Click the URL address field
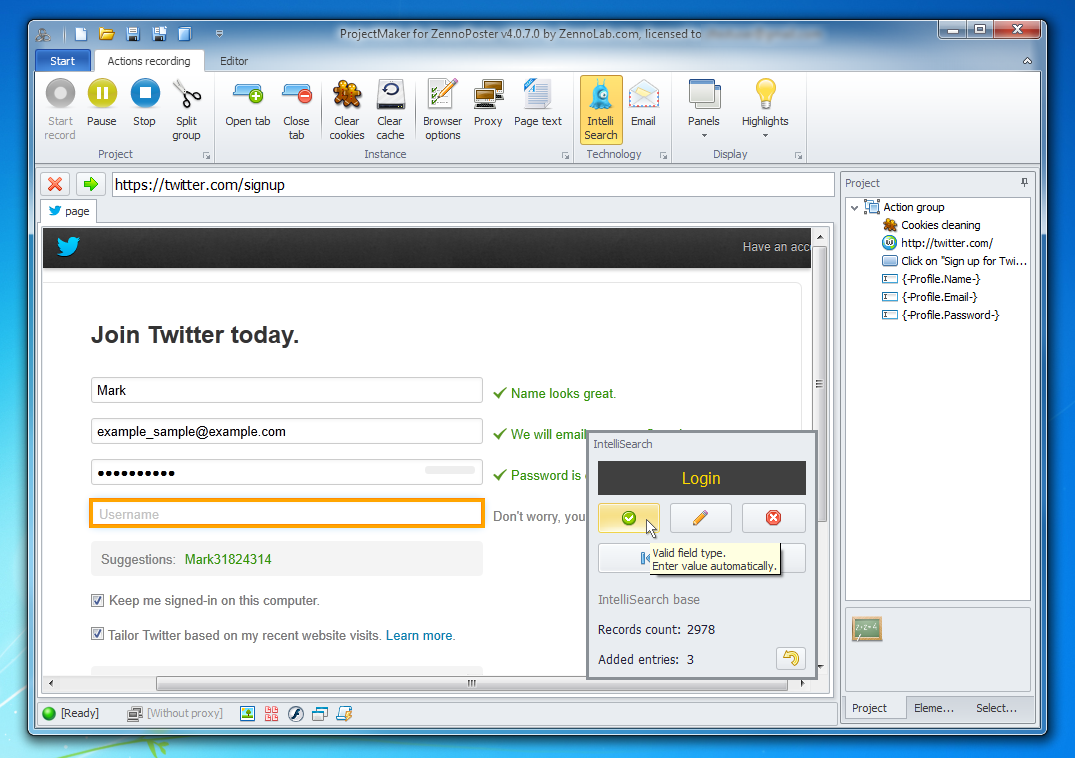This screenshot has height=758, width=1075. (x=473, y=184)
